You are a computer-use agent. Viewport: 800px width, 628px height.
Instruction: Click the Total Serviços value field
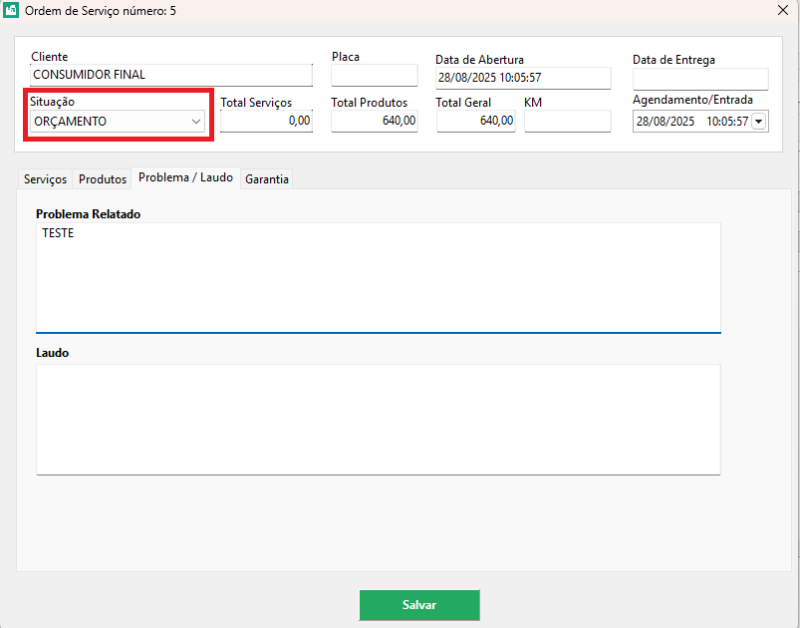pos(266,121)
